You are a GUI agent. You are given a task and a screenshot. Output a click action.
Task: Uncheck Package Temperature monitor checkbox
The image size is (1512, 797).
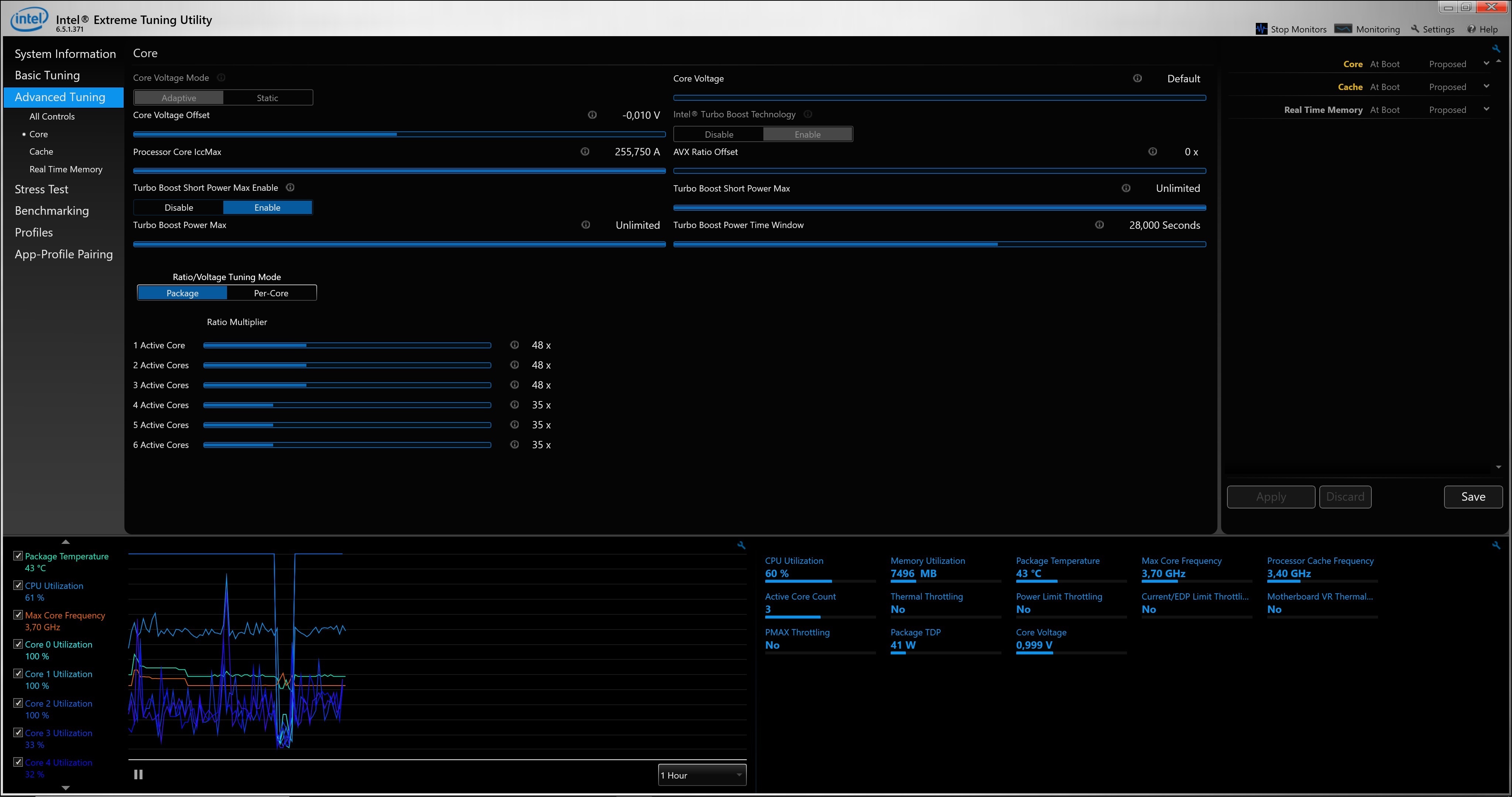18,556
